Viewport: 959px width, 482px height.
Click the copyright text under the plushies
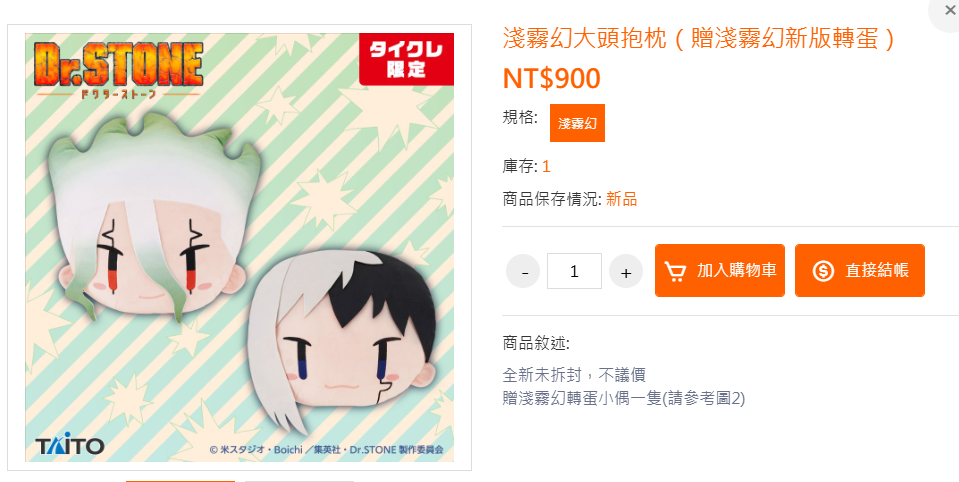326,450
